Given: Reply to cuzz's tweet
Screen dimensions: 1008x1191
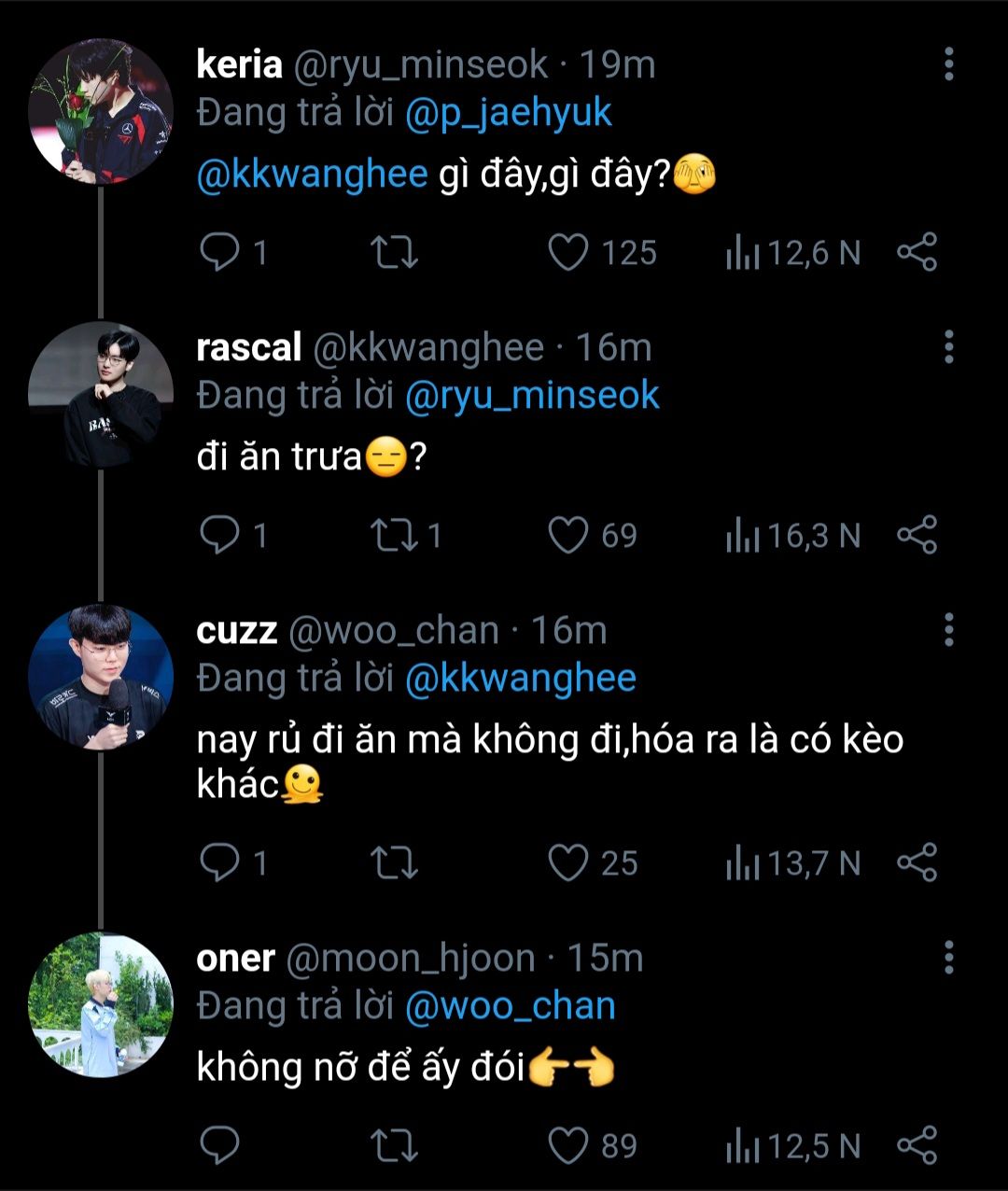Looking at the screenshot, I should [220, 863].
